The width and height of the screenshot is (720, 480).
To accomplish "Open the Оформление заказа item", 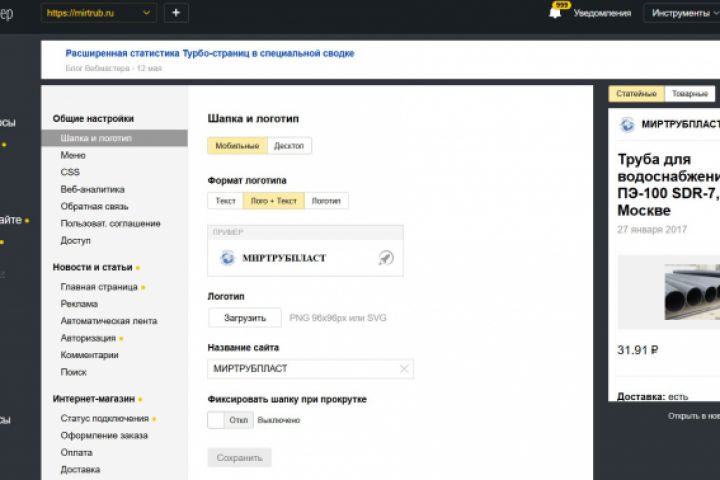I will [104, 435].
